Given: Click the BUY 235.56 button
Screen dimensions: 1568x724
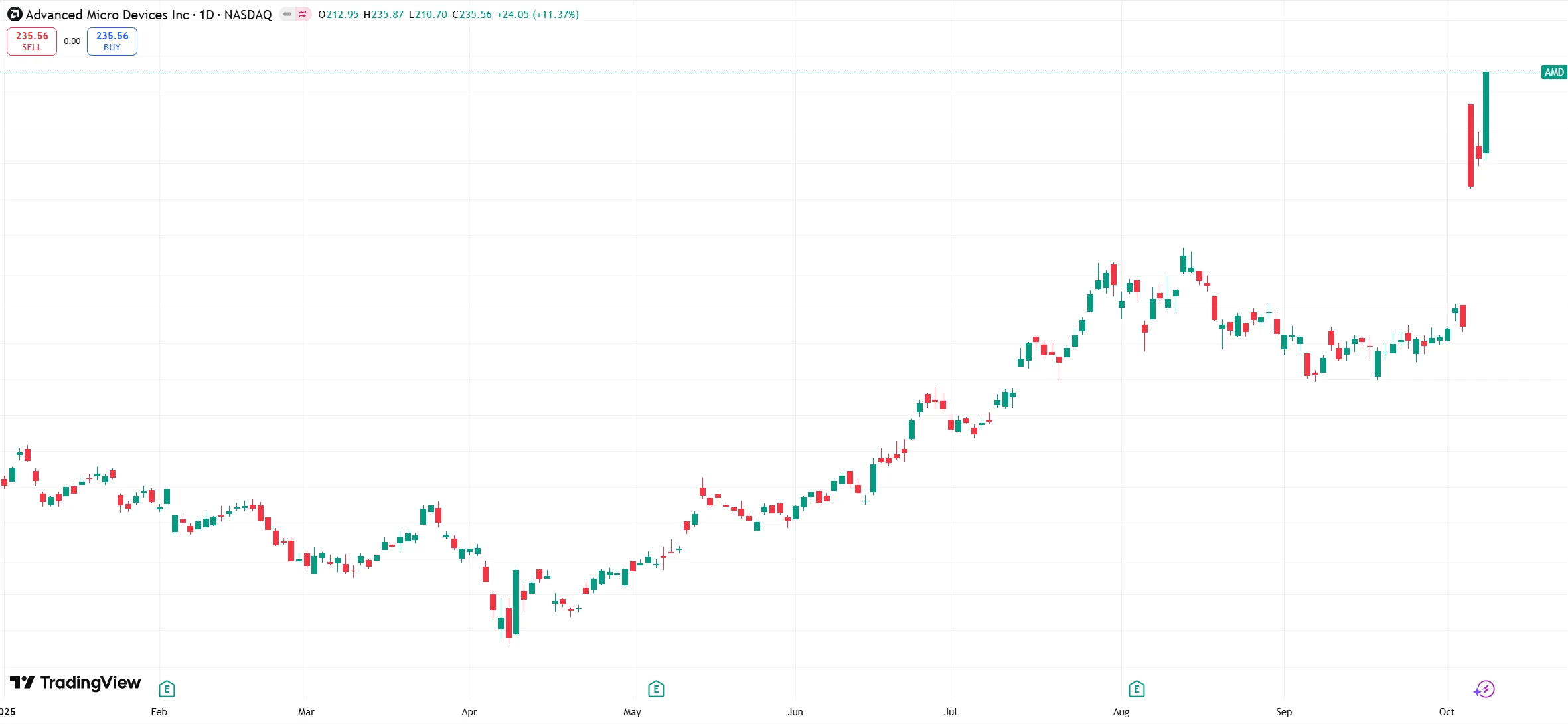Looking at the screenshot, I should point(112,41).
